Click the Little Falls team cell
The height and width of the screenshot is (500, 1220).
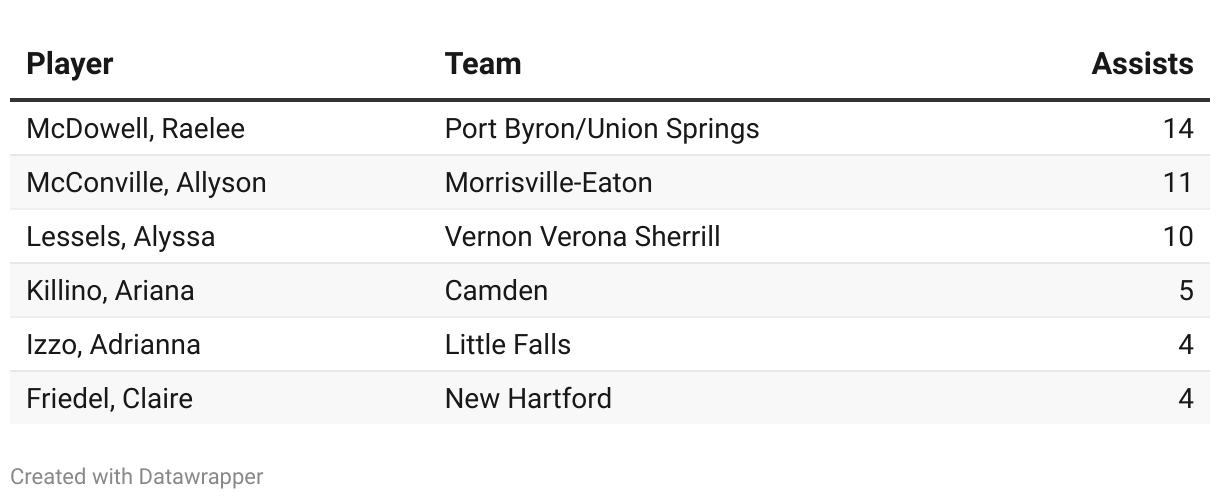(508, 344)
